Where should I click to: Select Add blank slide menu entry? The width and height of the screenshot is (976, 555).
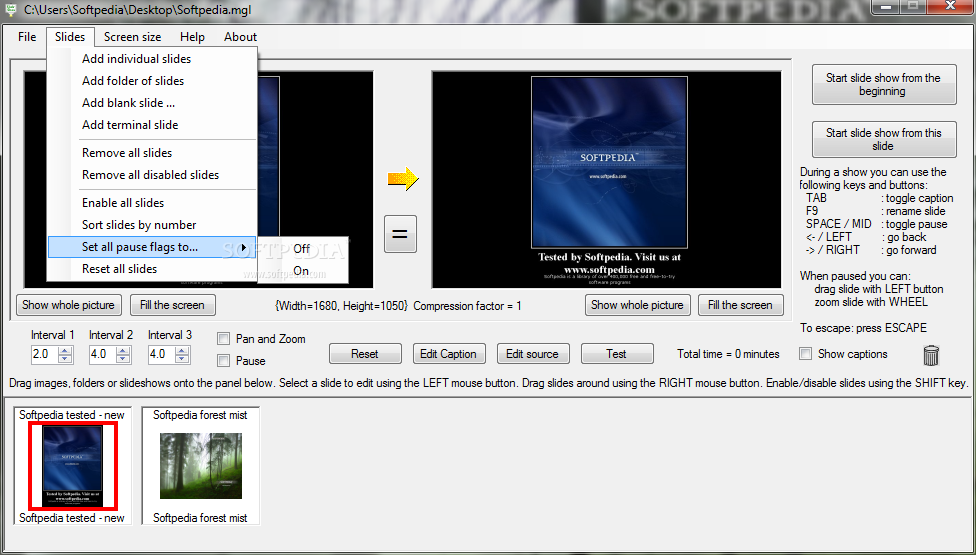pos(152,103)
